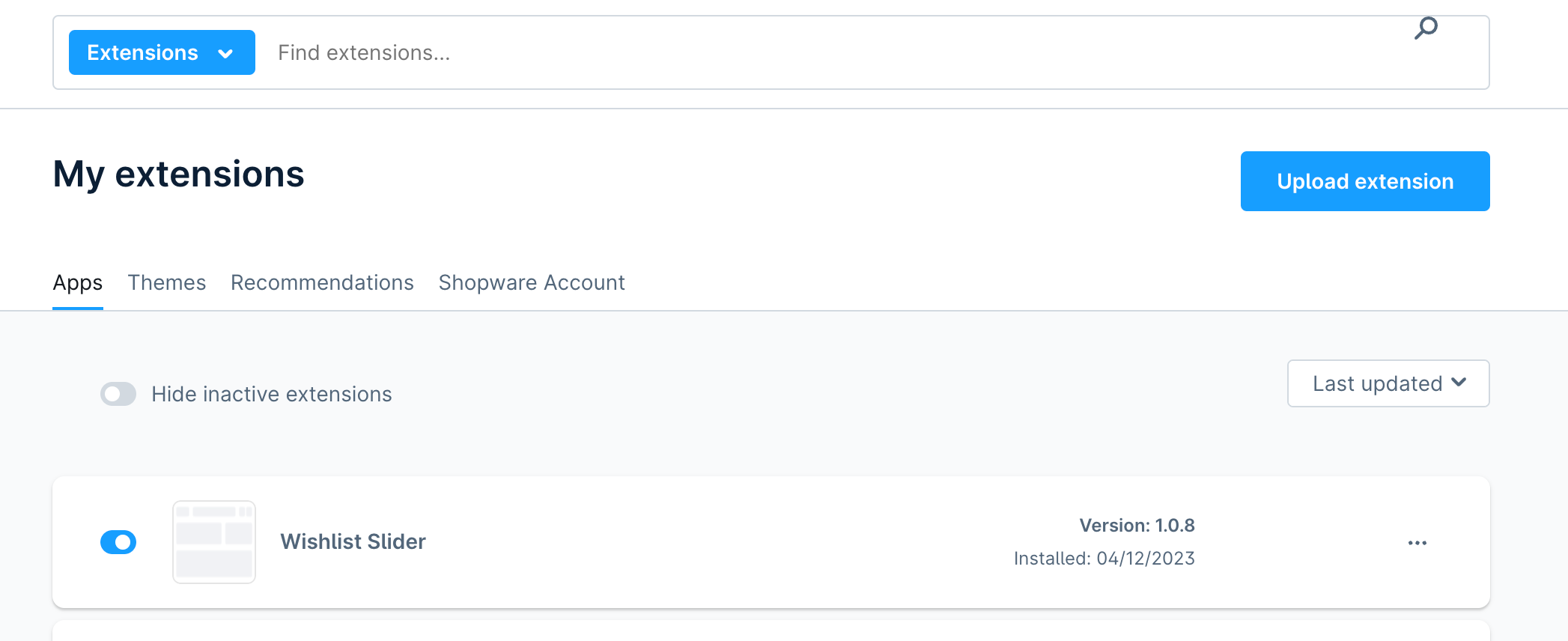The image size is (1568, 641).
Task: Click the My extensions heading
Action: [x=178, y=174]
